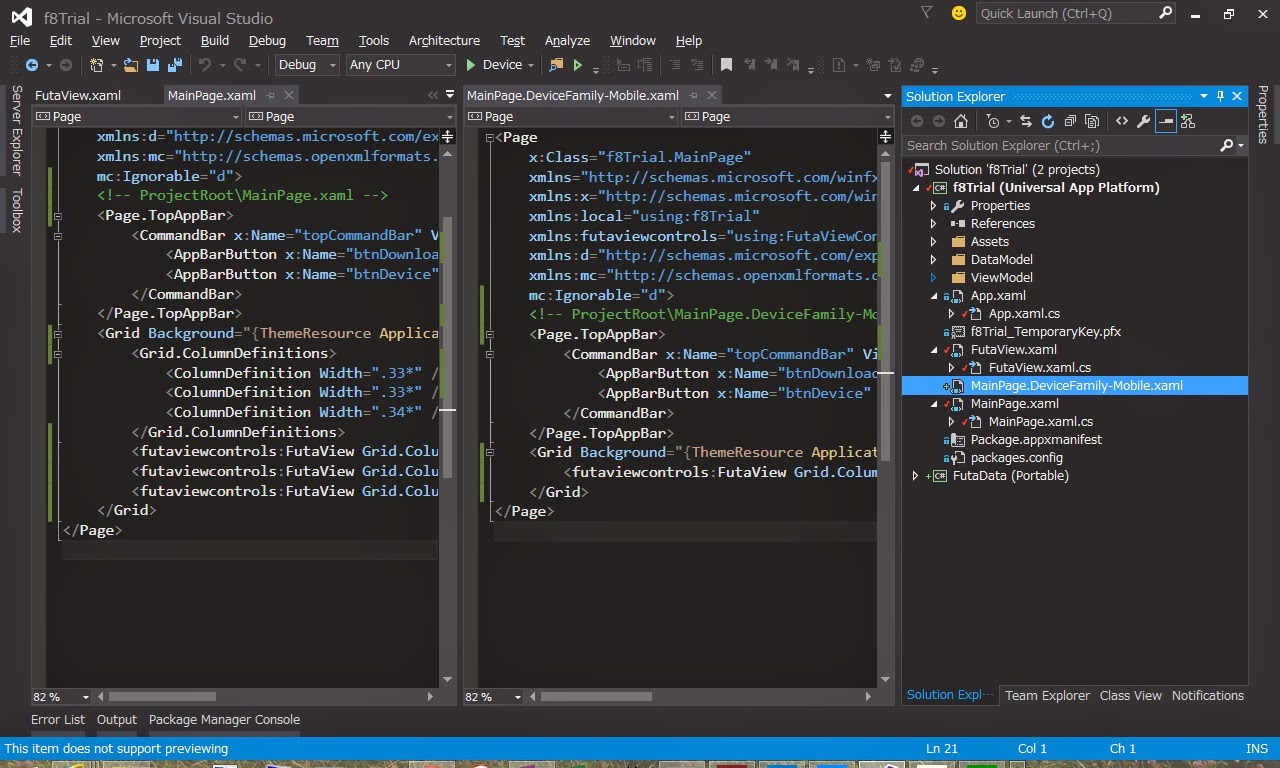Click the Home icon in Solution Explorer

click(961, 121)
